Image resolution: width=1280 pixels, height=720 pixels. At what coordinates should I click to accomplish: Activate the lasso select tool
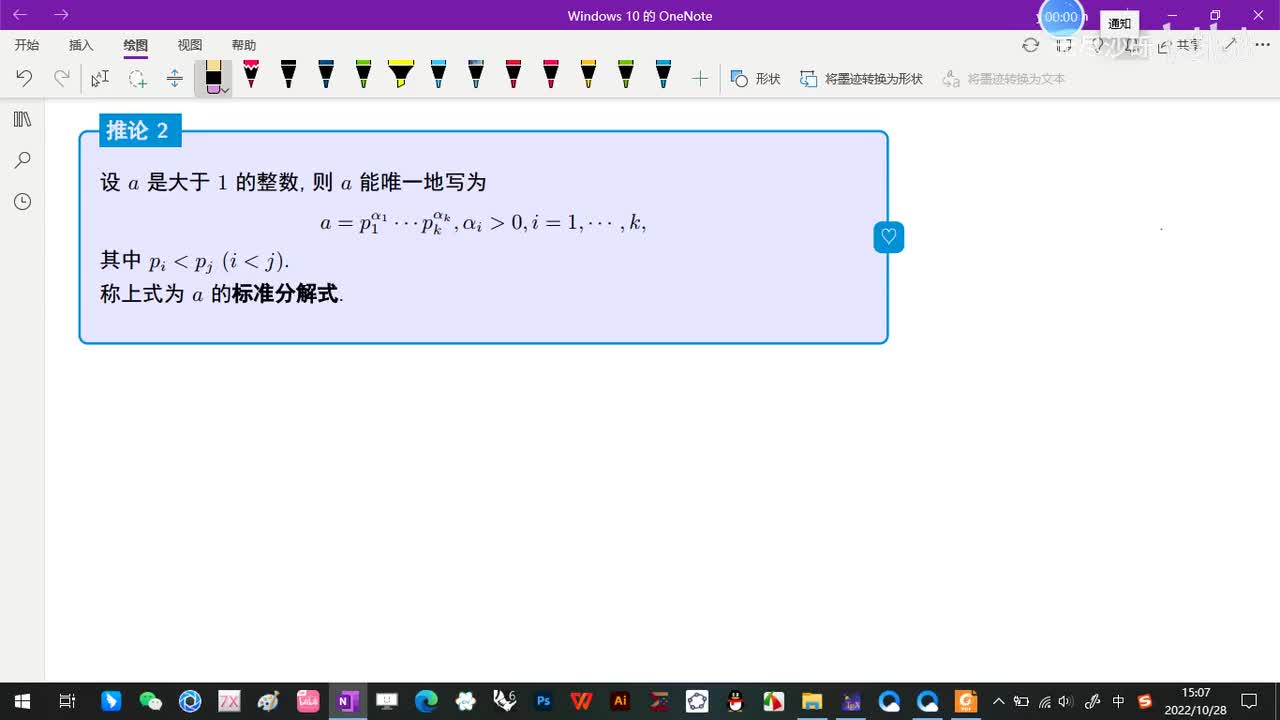(137, 78)
